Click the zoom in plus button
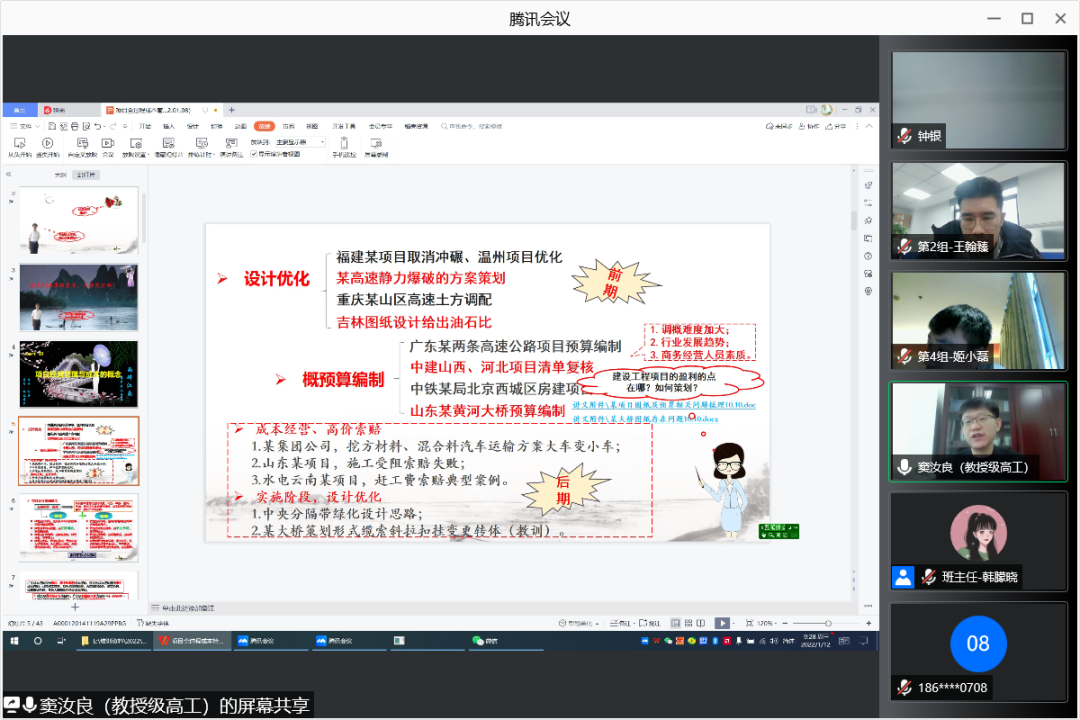 pos(869,623)
